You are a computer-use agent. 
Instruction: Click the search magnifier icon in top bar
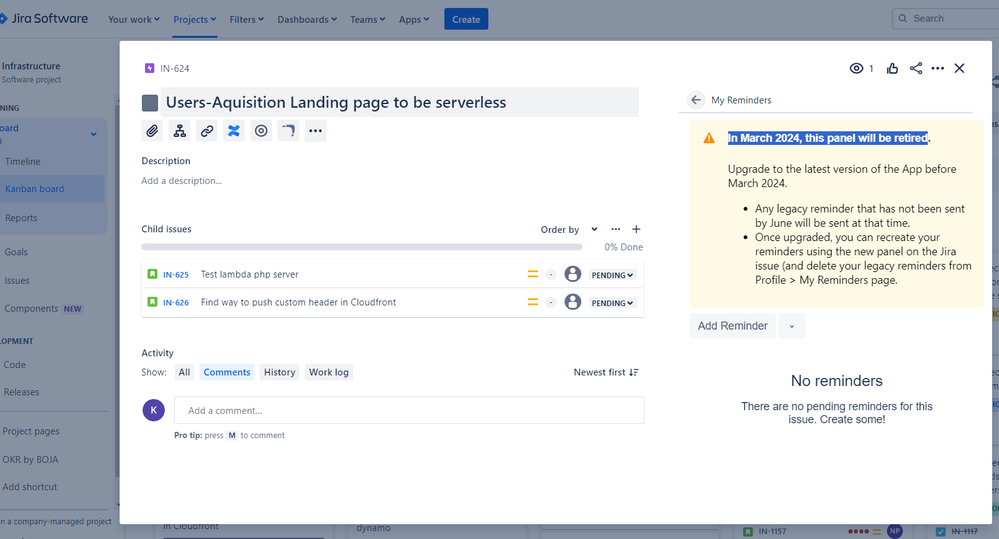coord(903,18)
